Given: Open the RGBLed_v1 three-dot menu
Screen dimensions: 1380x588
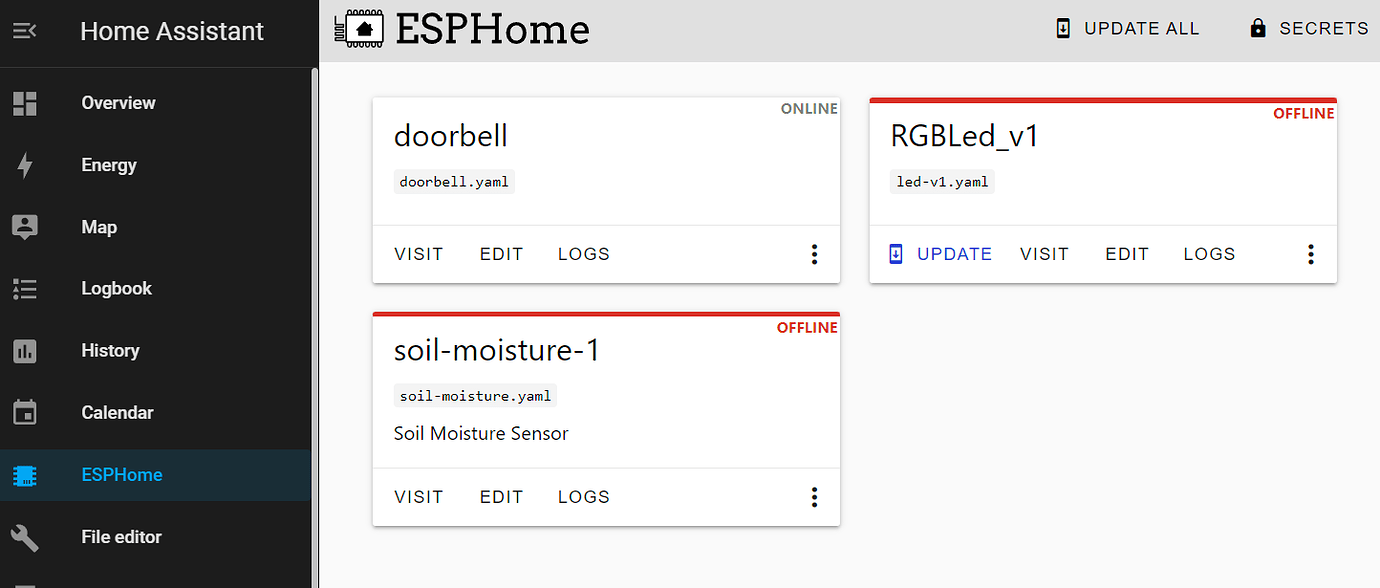Looking at the screenshot, I should click(x=1310, y=254).
